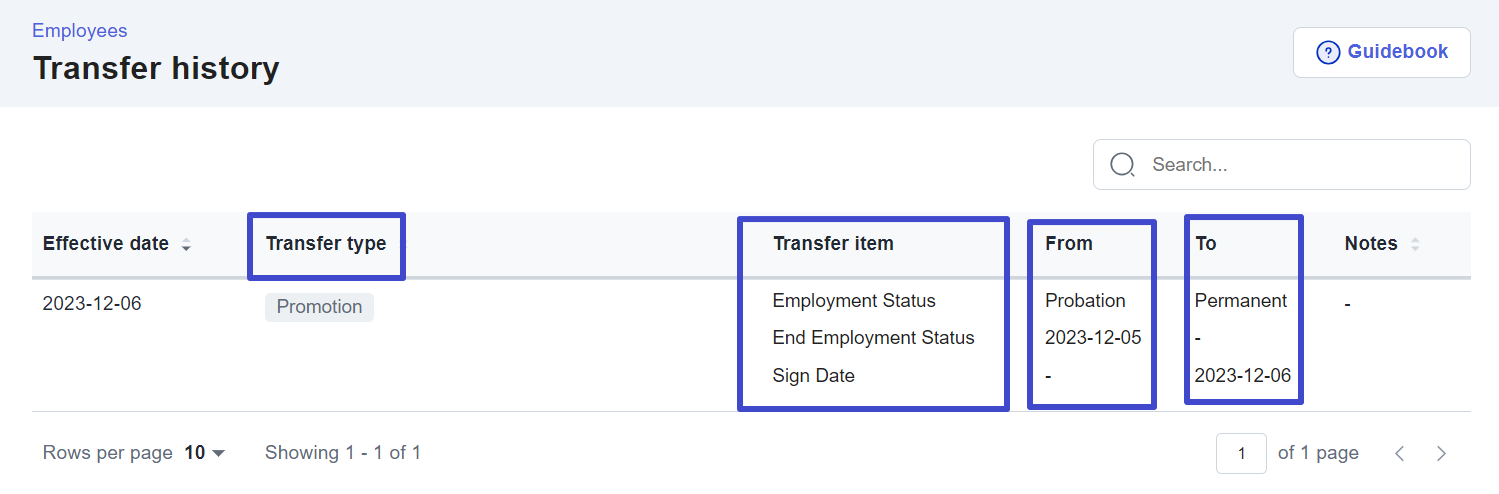
Task: Sort by Effective date arrows icon
Action: pyautogui.click(x=186, y=245)
